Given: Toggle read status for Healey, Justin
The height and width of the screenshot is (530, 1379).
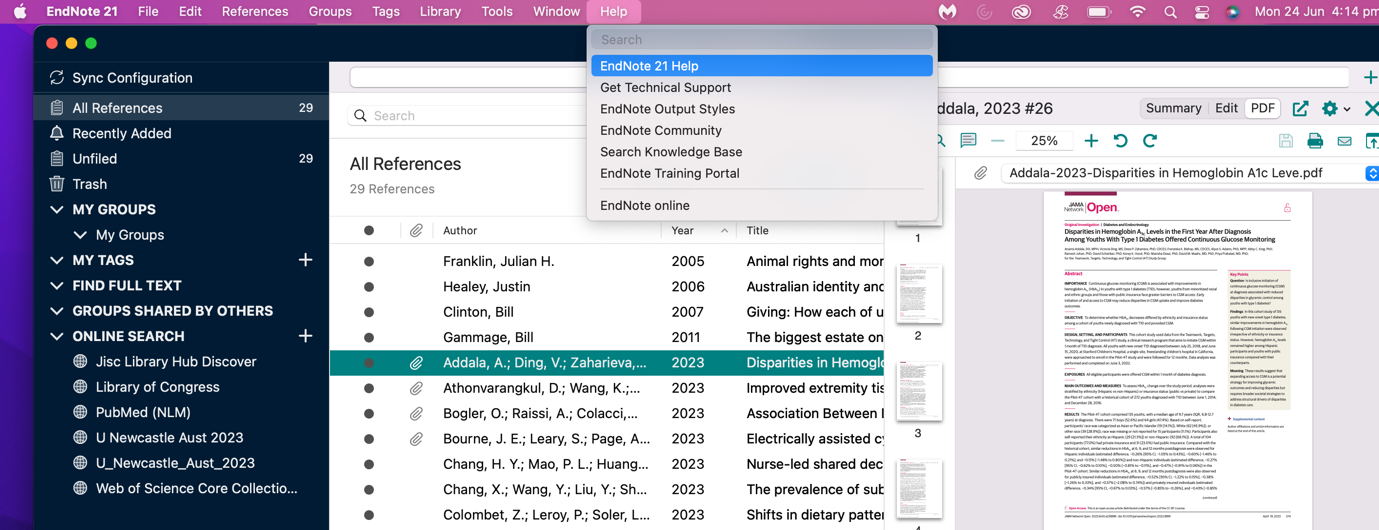Looking at the screenshot, I should point(369,287).
